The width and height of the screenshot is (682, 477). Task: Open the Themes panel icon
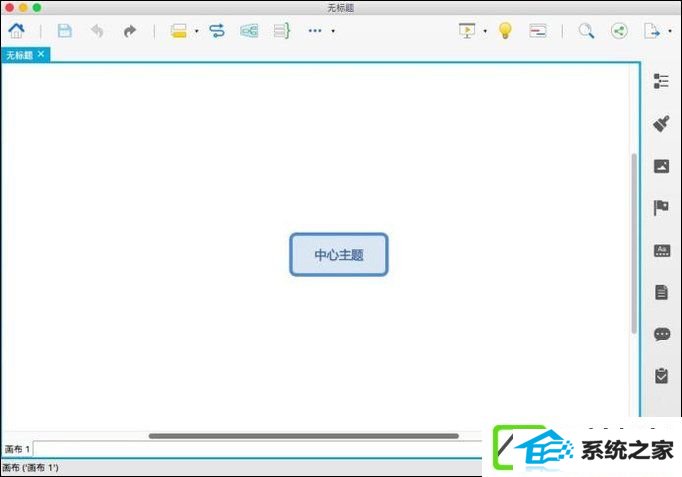[662, 250]
